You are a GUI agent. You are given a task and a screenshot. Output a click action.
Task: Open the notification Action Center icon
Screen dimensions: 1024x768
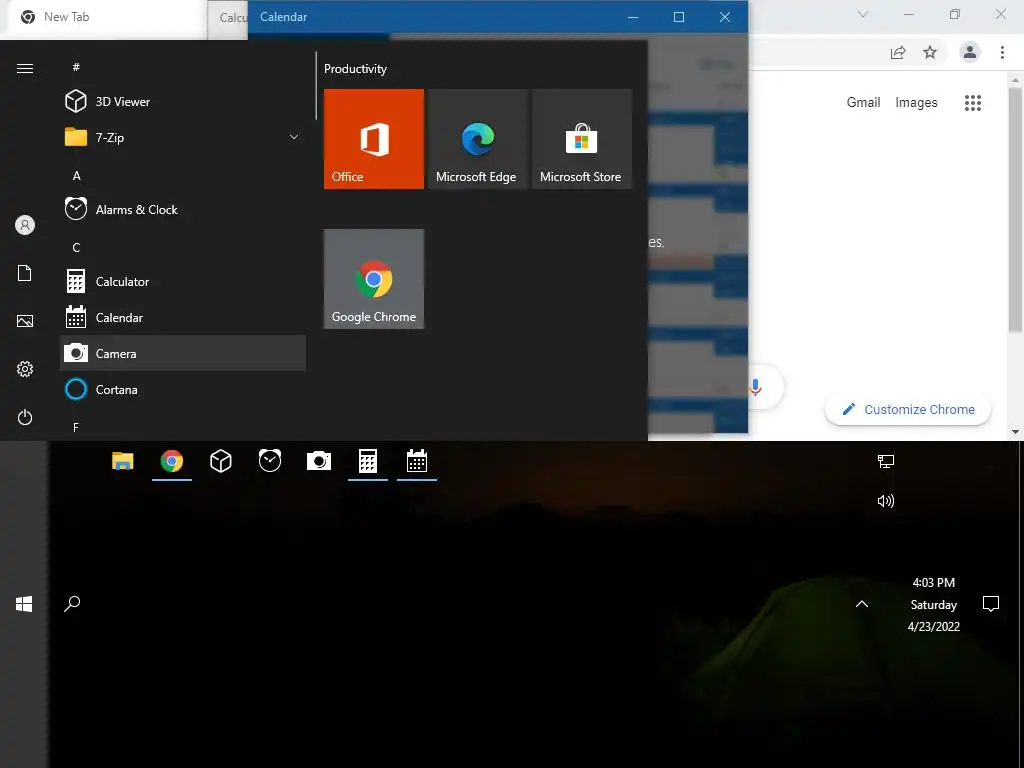991,604
